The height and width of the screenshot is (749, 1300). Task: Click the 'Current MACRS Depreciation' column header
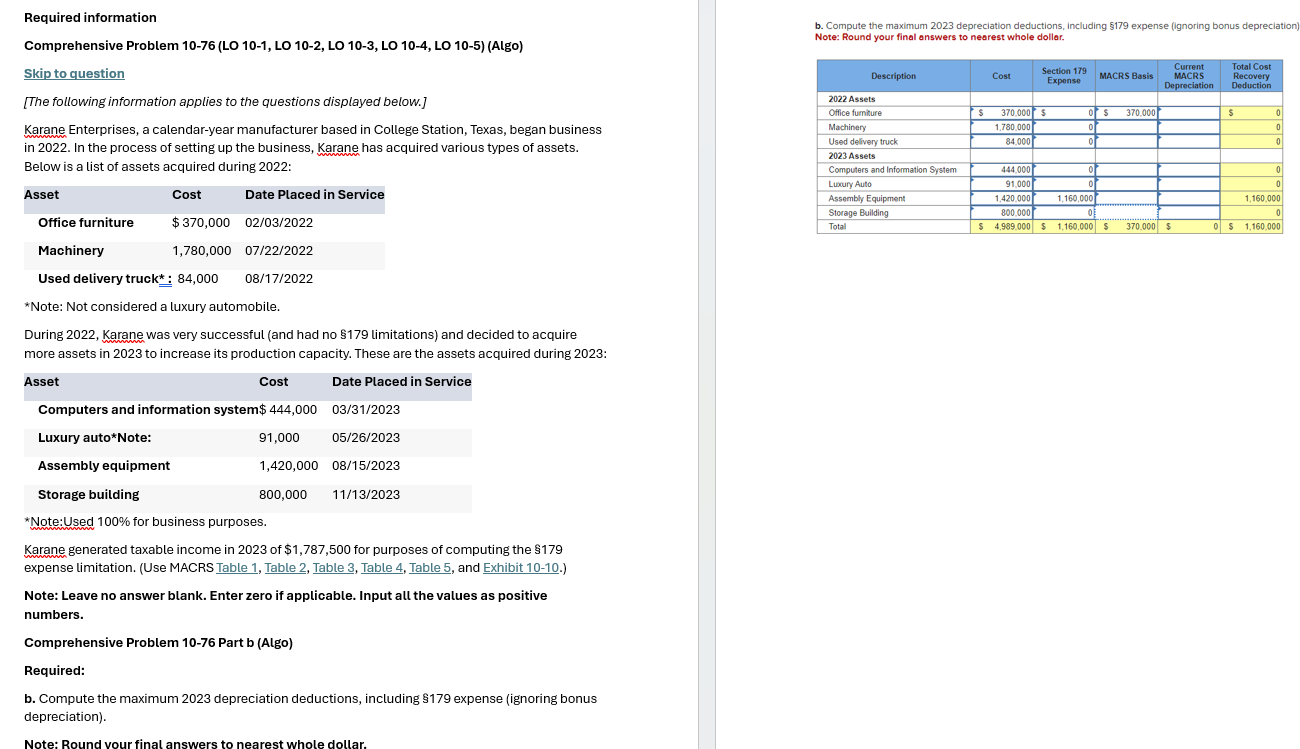[x=1189, y=76]
